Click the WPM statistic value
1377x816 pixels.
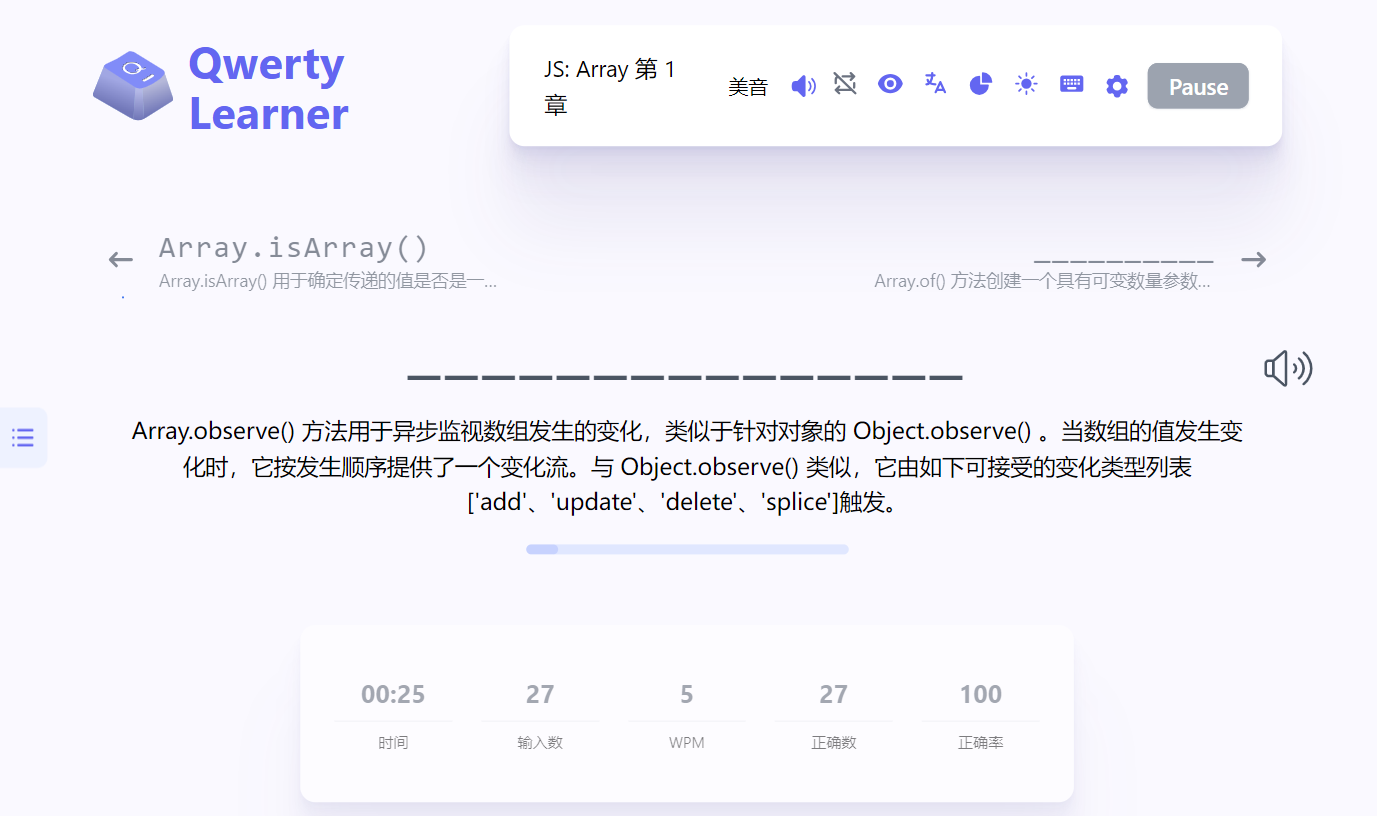click(687, 694)
